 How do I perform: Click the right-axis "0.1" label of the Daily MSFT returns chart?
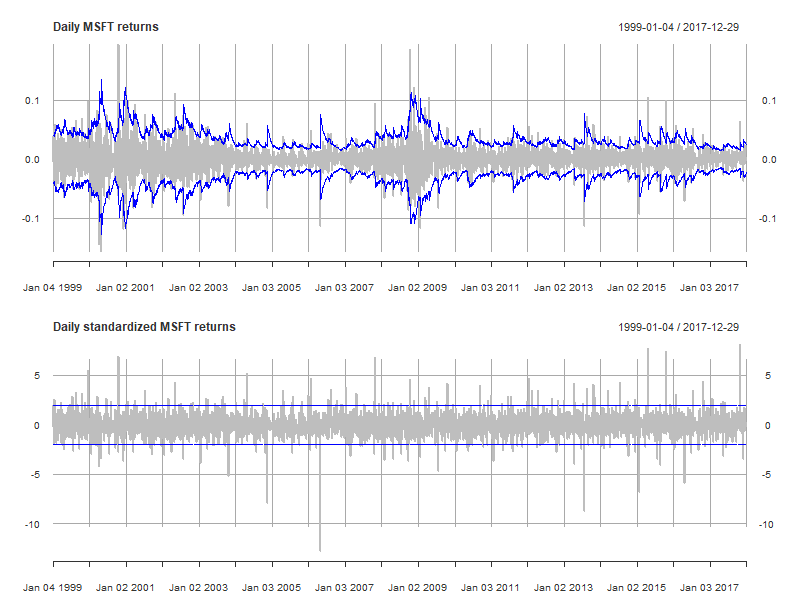[769, 101]
